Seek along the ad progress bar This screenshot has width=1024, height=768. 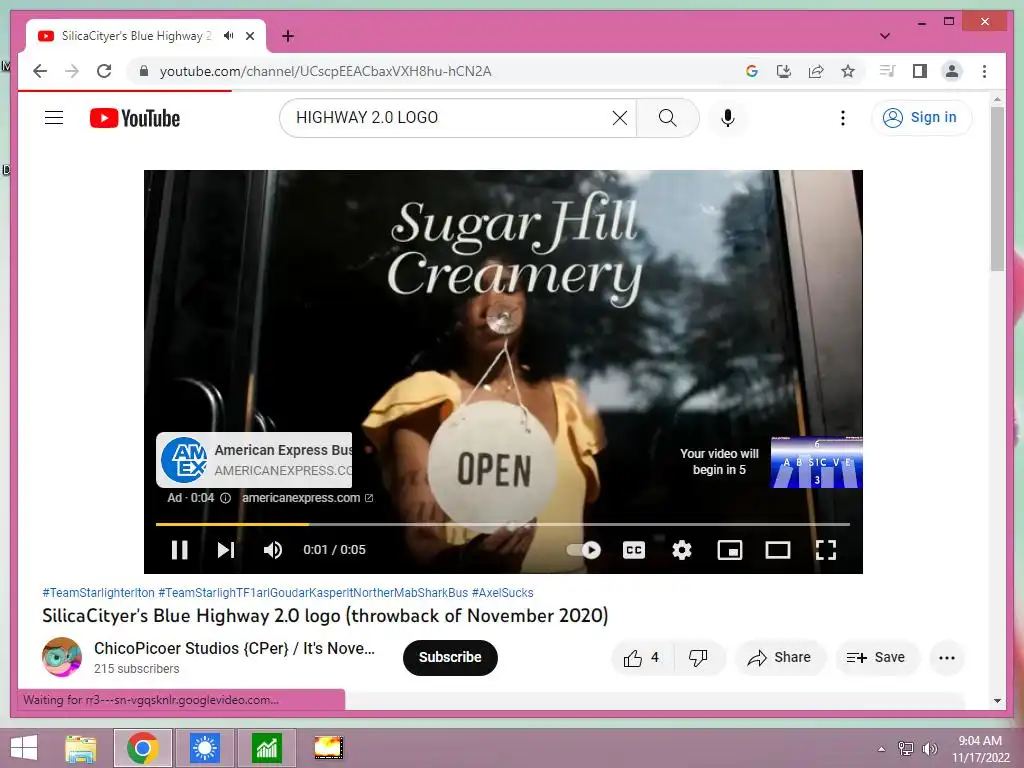point(503,524)
